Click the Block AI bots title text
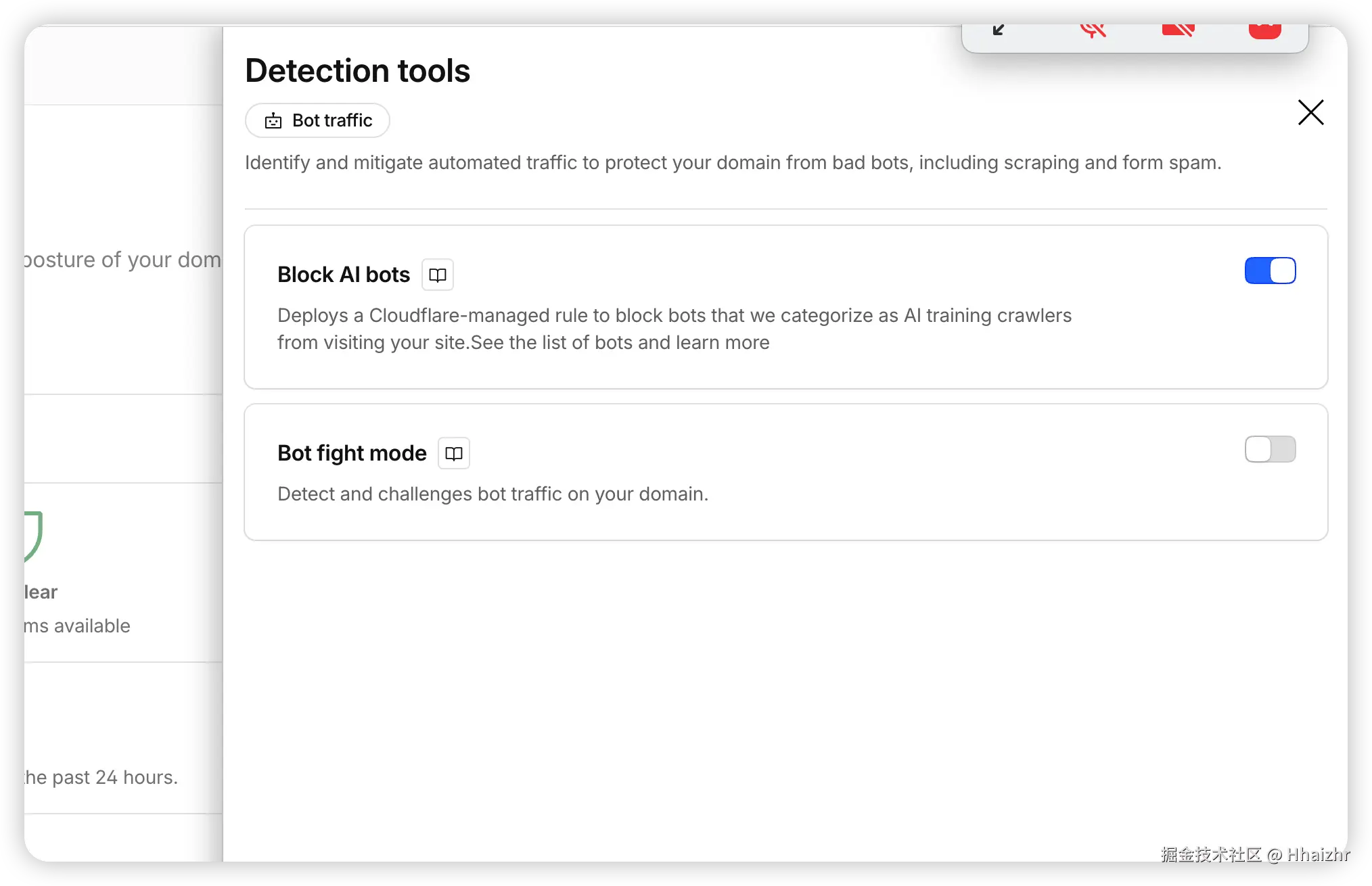Viewport: 1372px width, 886px height. (x=344, y=275)
